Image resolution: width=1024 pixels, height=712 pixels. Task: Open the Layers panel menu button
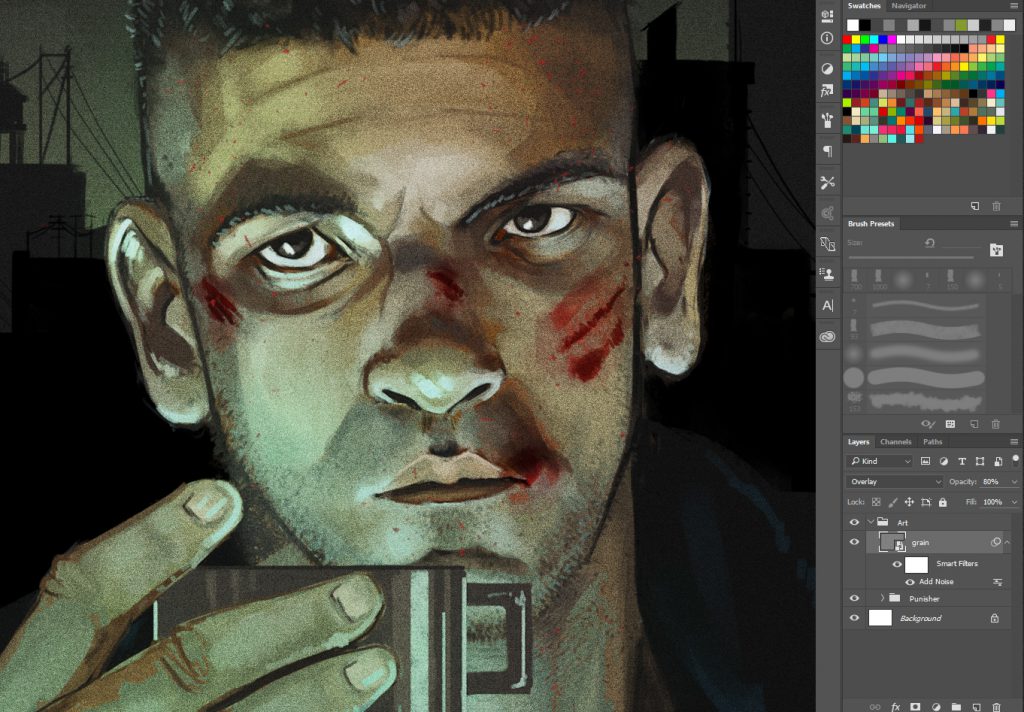pos(1016,441)
